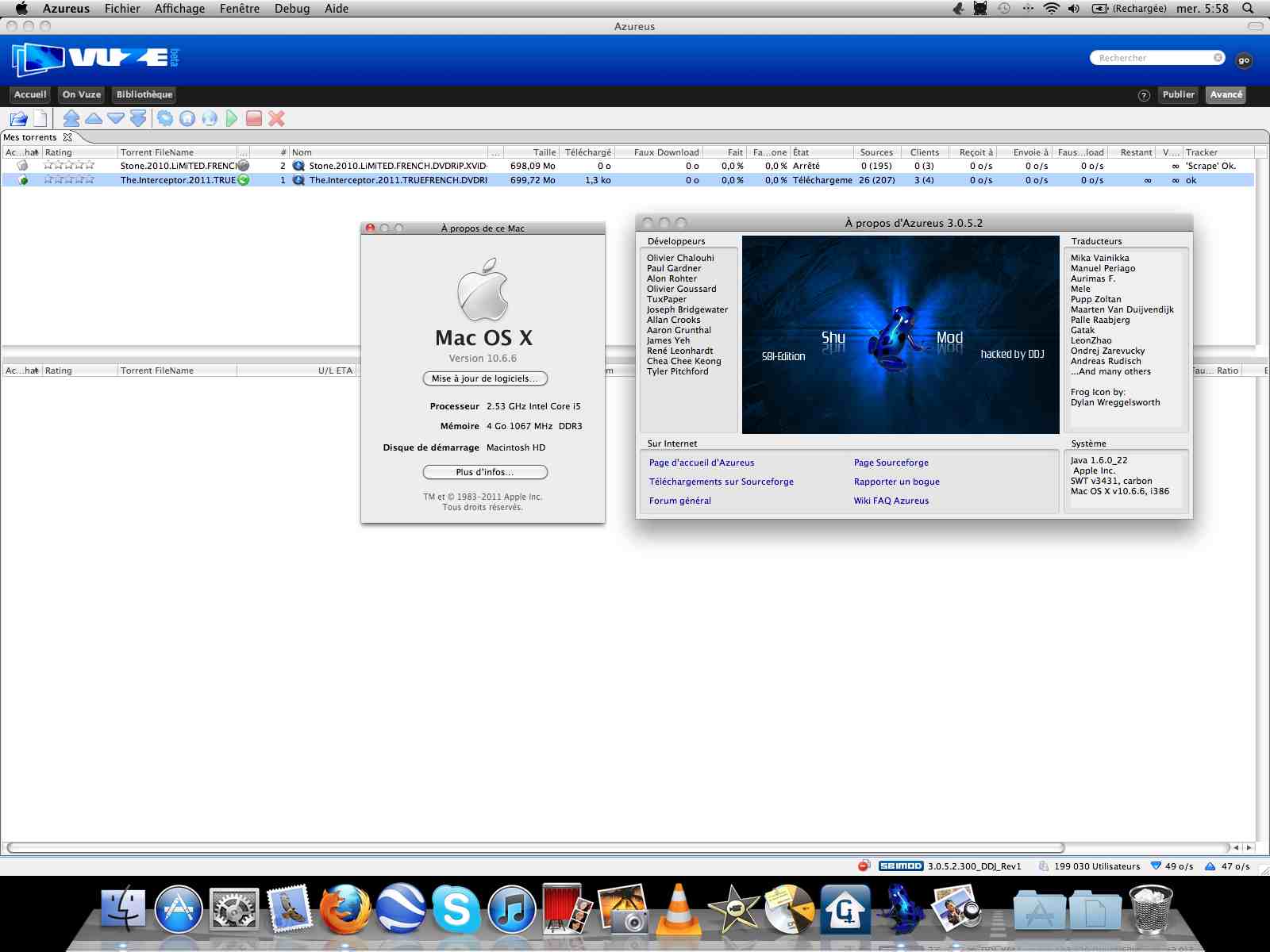
Task: Open the Fichier menu
Action: (x=122, y=9)
